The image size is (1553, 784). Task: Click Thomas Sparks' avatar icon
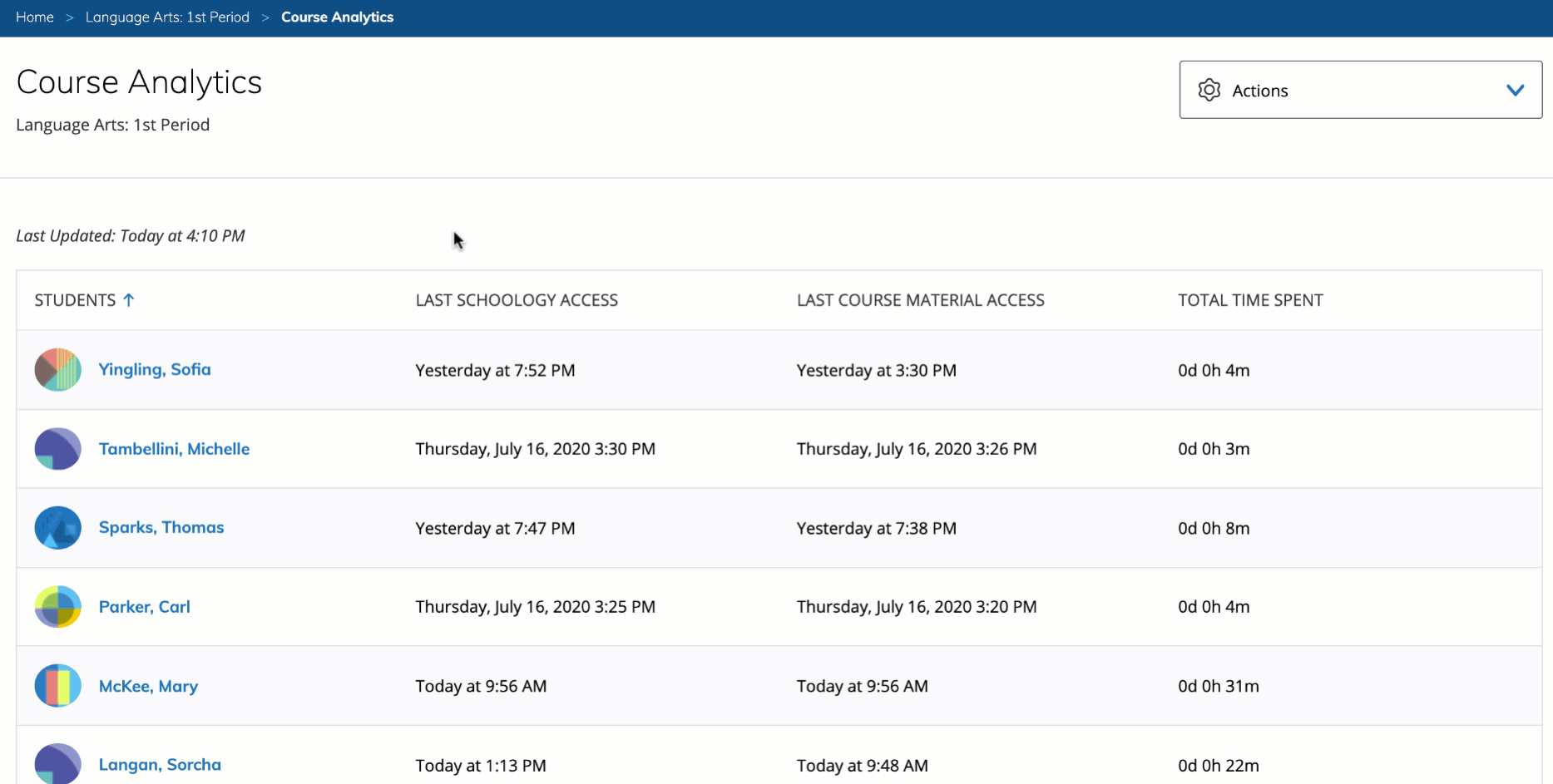point(57,528)
